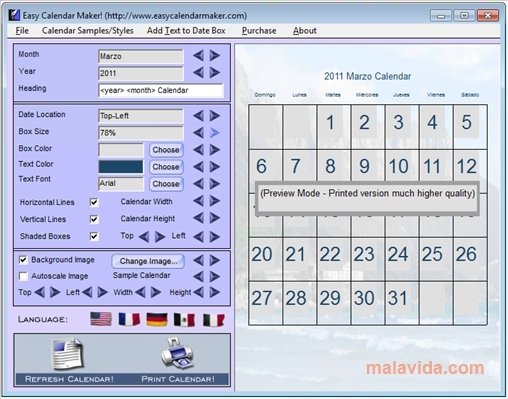Screen dimensions: 508x399
Task: Click the Preview Mode notice banner
Action: [x=367, y=198]
